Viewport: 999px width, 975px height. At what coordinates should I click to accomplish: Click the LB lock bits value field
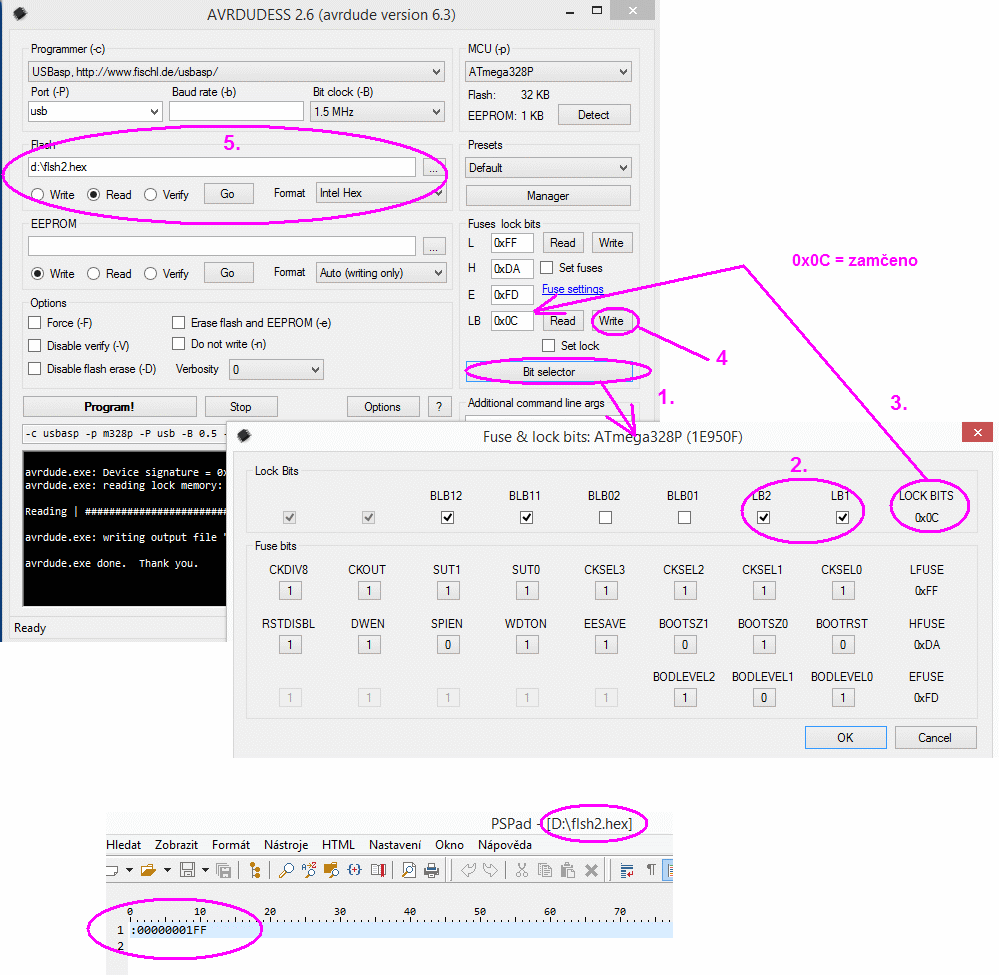tap(512, 321)
